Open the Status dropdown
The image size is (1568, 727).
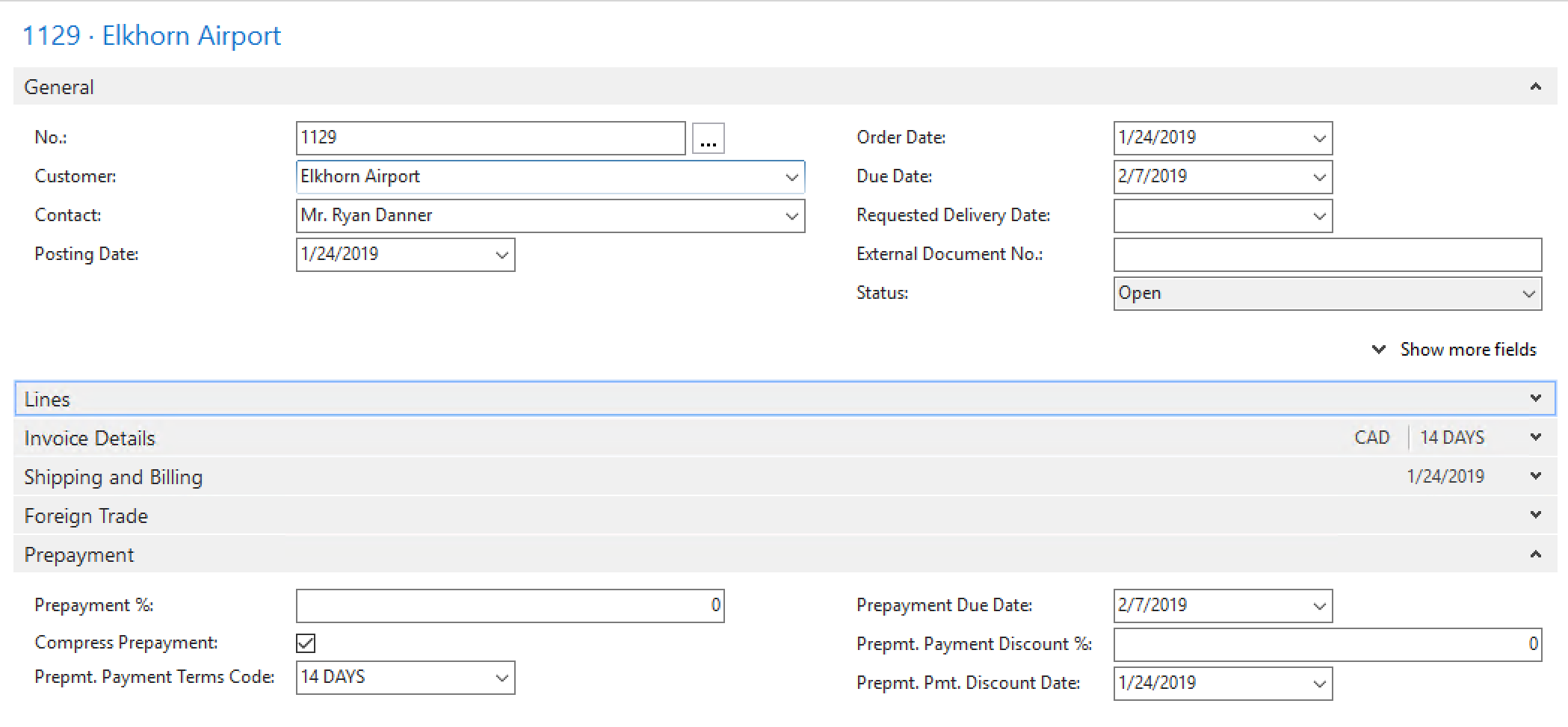1528,294
